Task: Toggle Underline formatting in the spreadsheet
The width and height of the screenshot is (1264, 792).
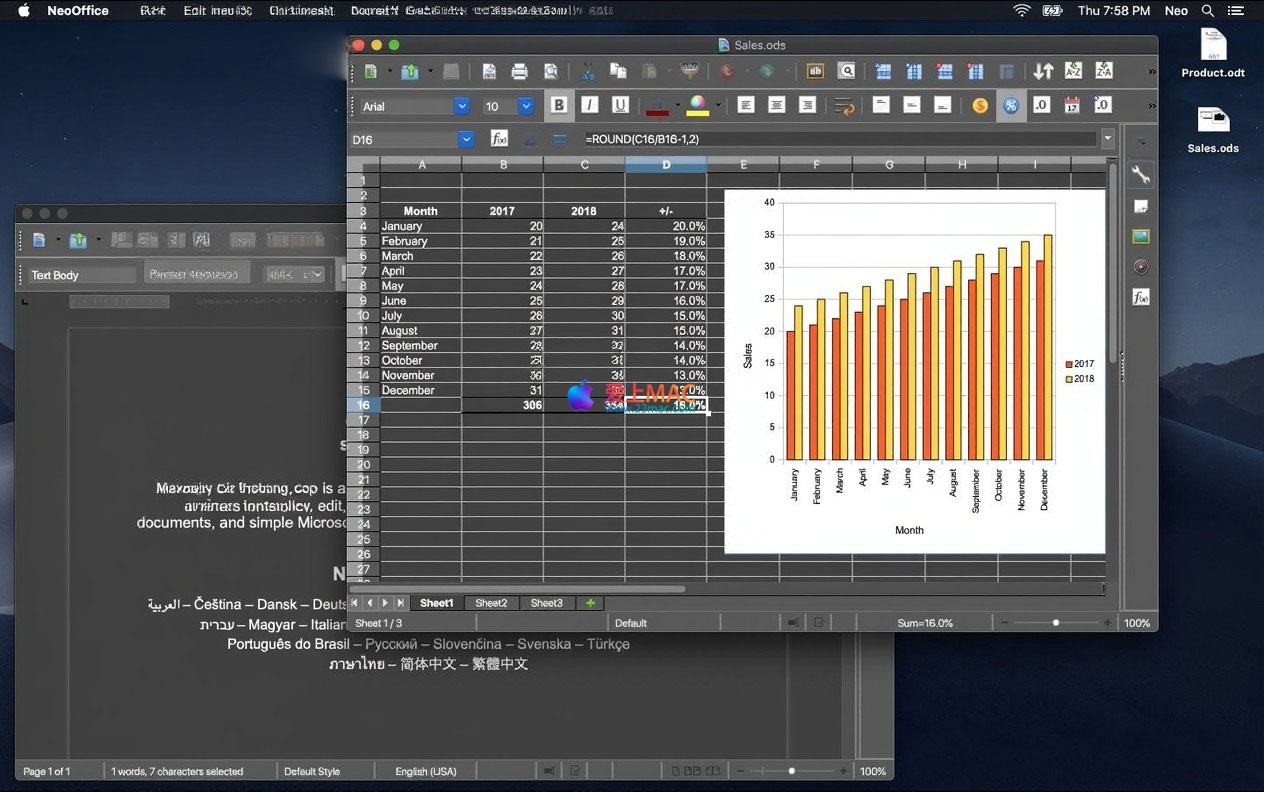Action: [x=620, y=105]
